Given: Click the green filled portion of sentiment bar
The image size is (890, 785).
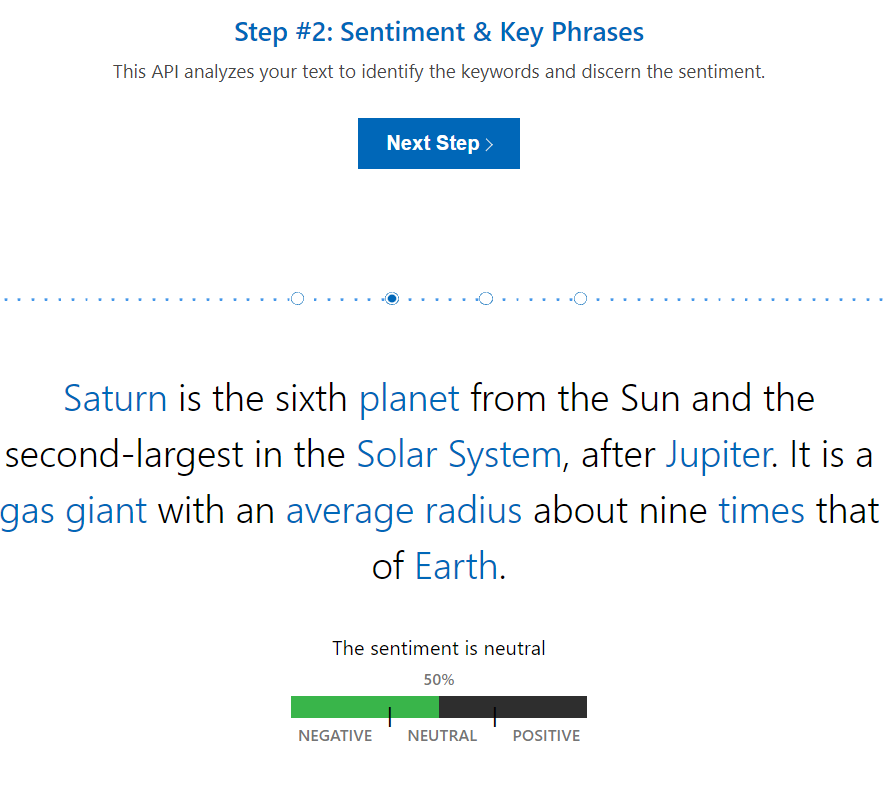Looking at the screenshot, I should 340,707.
